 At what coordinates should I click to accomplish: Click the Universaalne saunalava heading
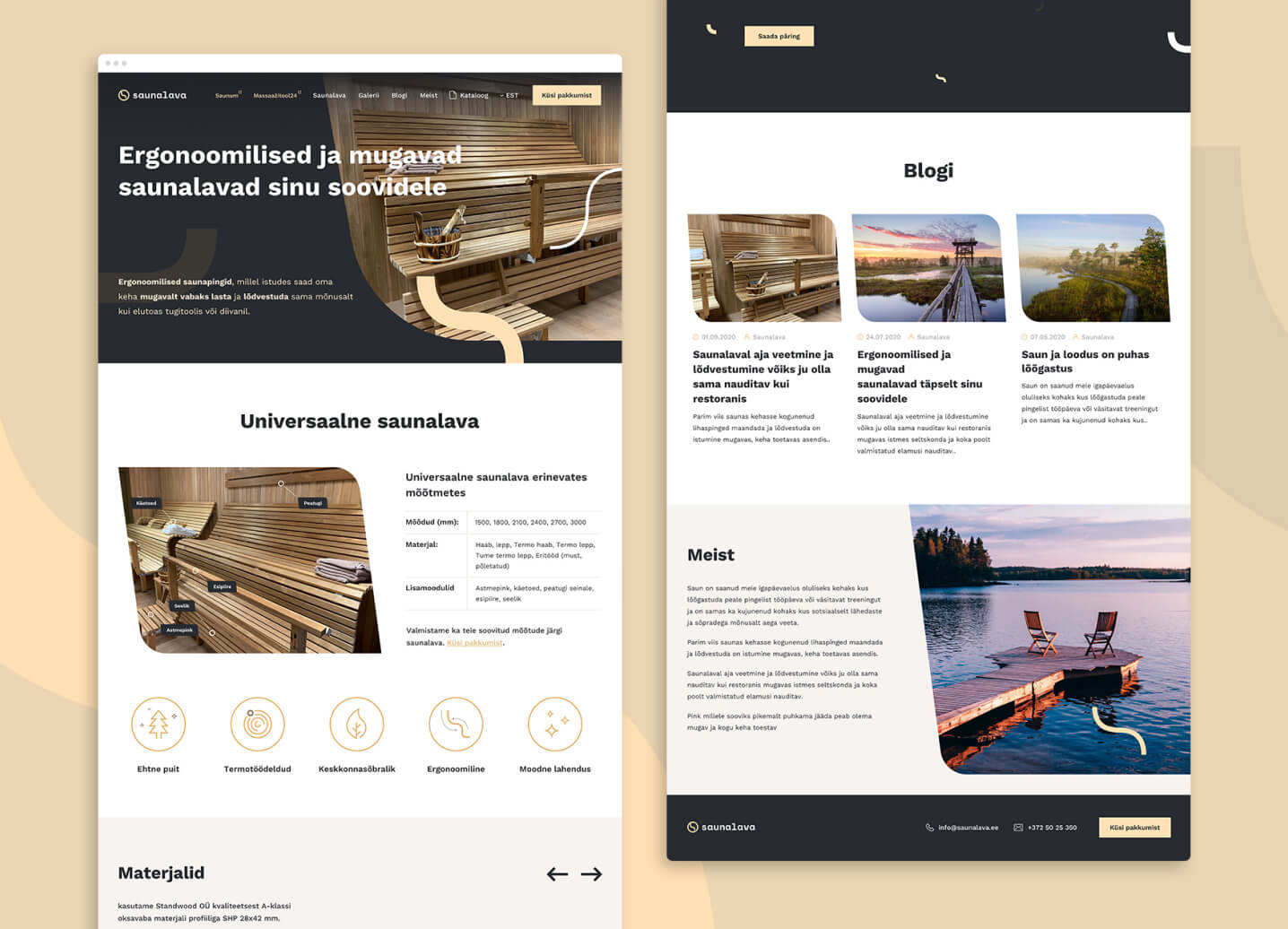[x=360, y=421]
